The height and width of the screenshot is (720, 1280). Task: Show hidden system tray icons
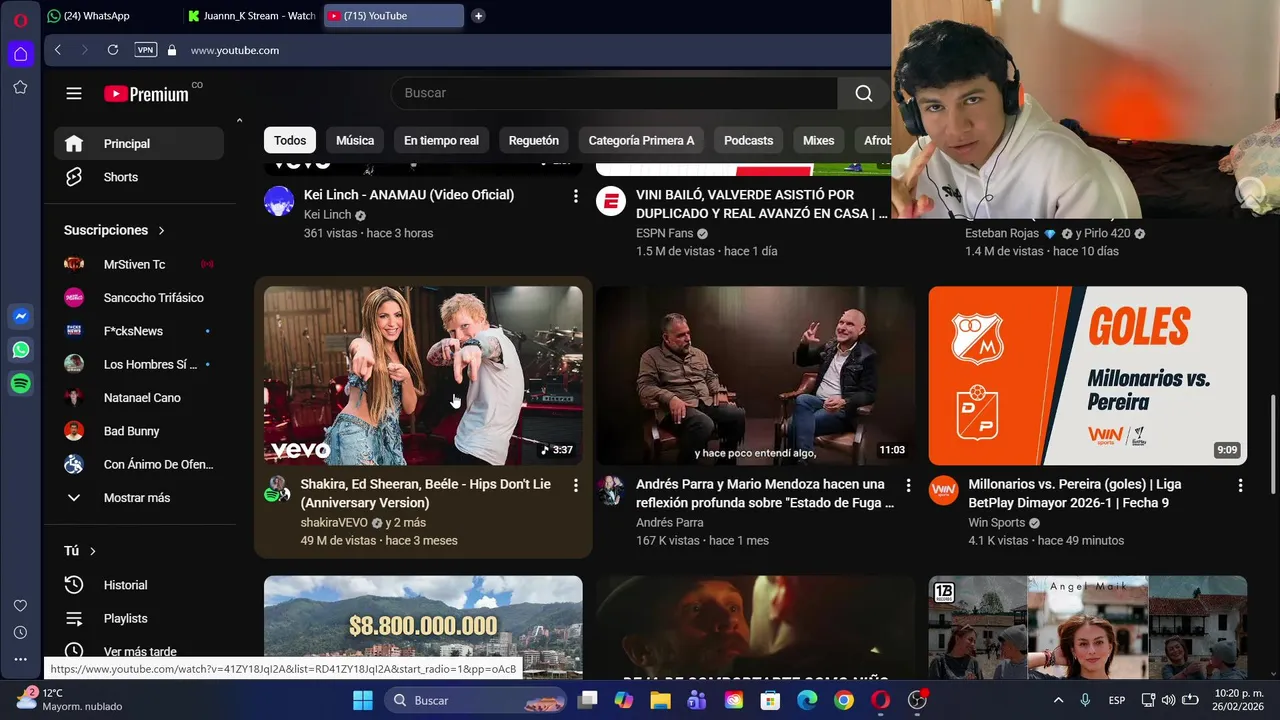[1058, 700]
